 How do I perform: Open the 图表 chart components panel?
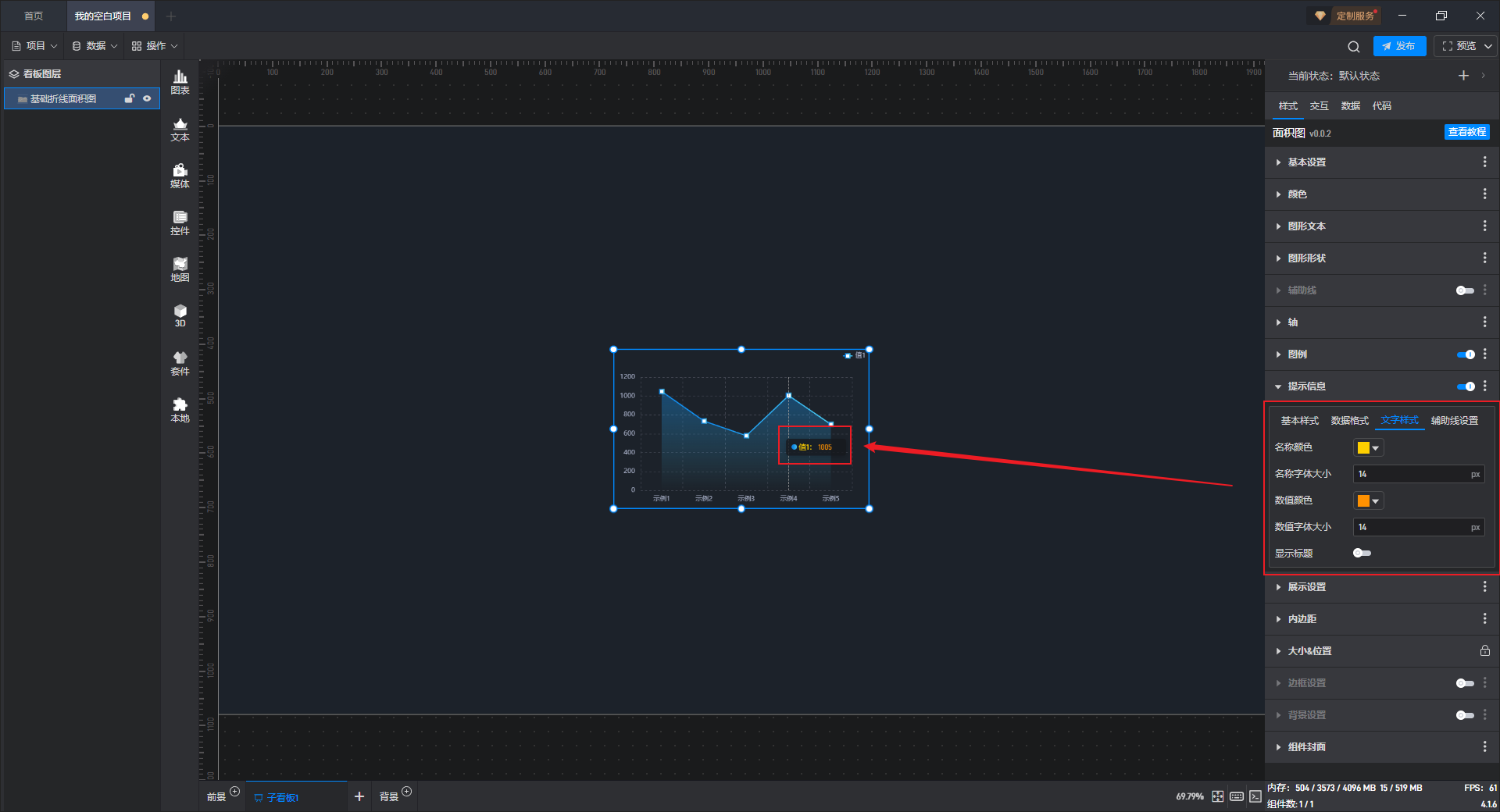coord(180,82)
